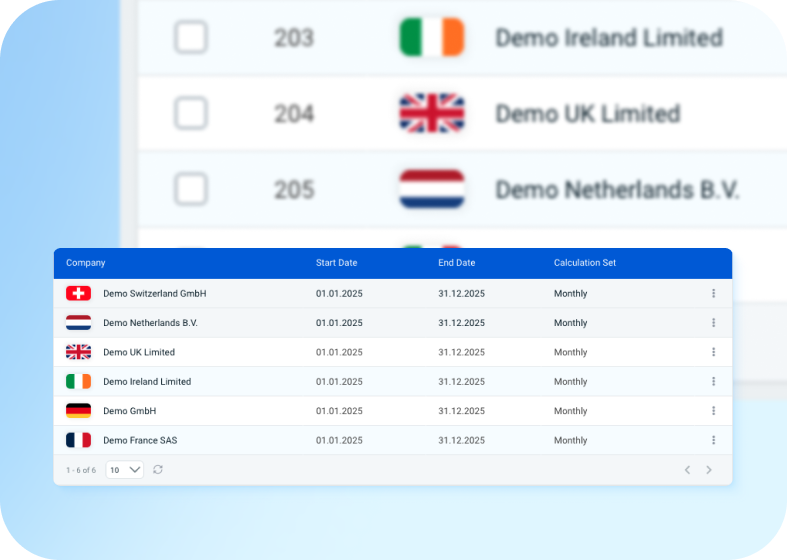Click the Ireland flag in background row 203
Screen dimensions: 787x560
click(x=432, y=37)
